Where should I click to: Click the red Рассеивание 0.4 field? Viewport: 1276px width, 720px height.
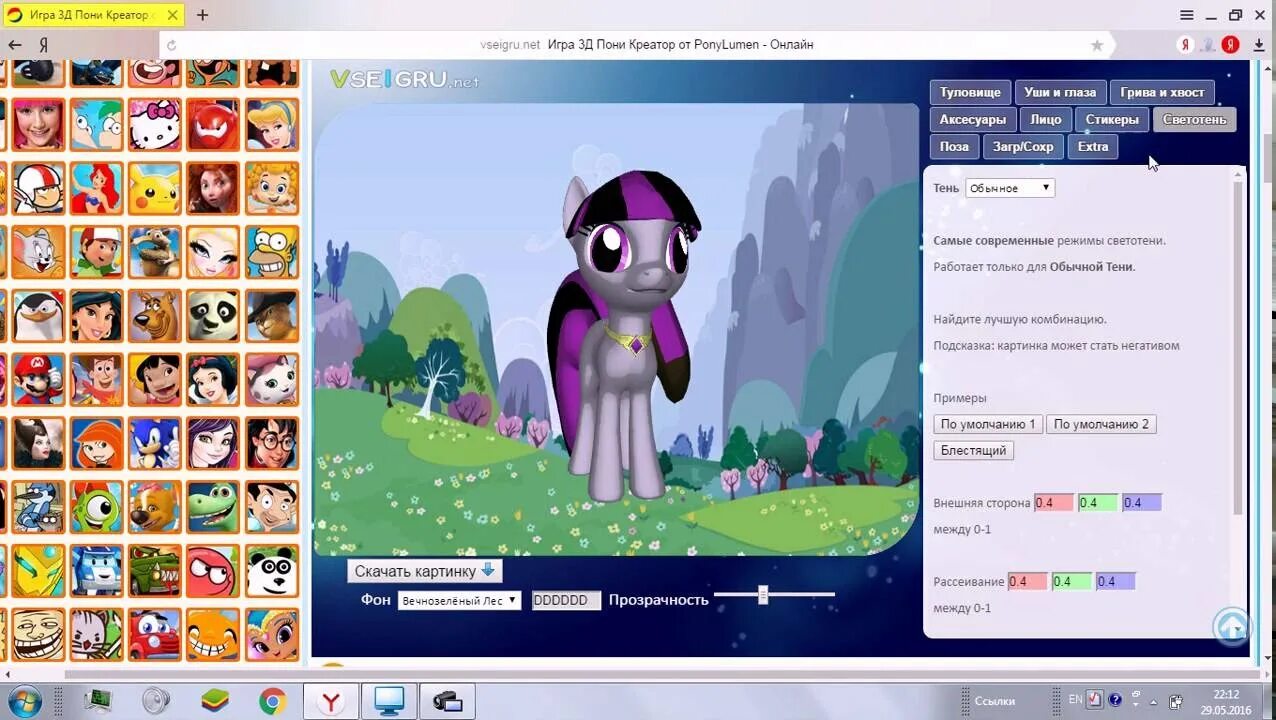coord(1027,581)
